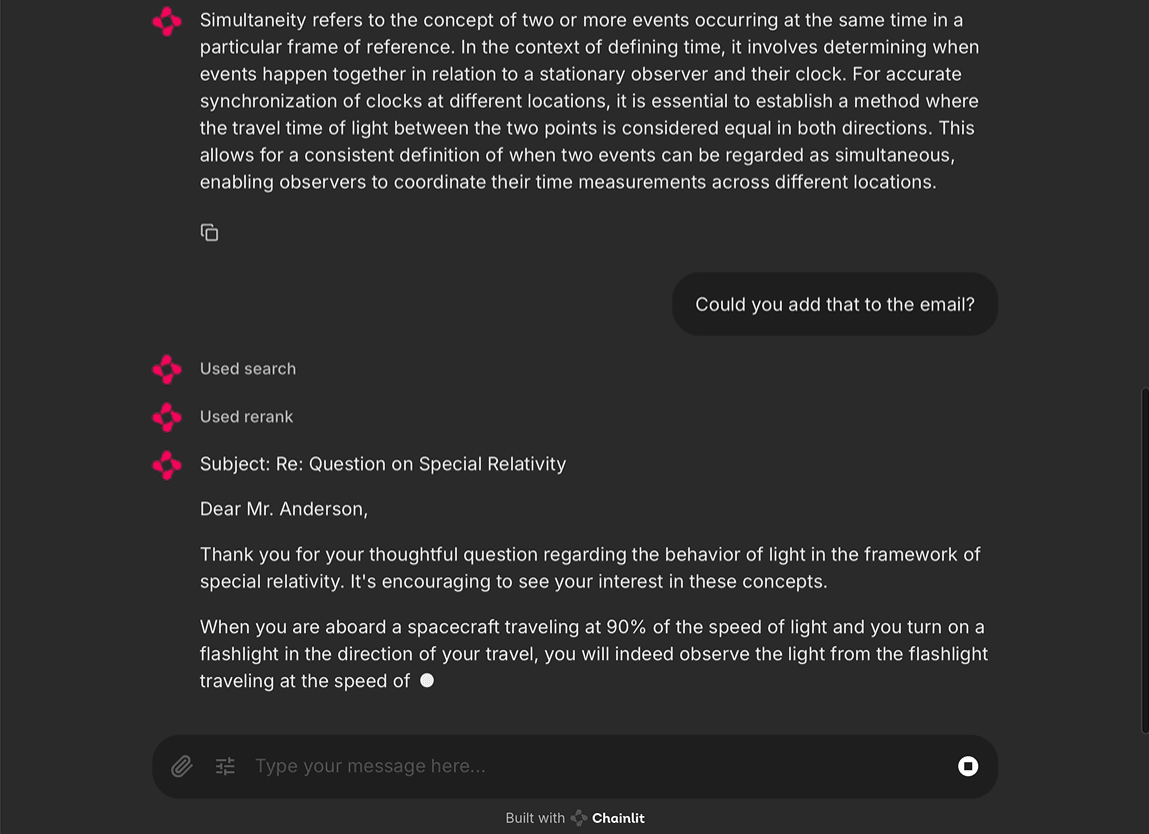1149x834 pixels.
Task: Click the avatar beside the email Subject line
Action: point(167,465)
